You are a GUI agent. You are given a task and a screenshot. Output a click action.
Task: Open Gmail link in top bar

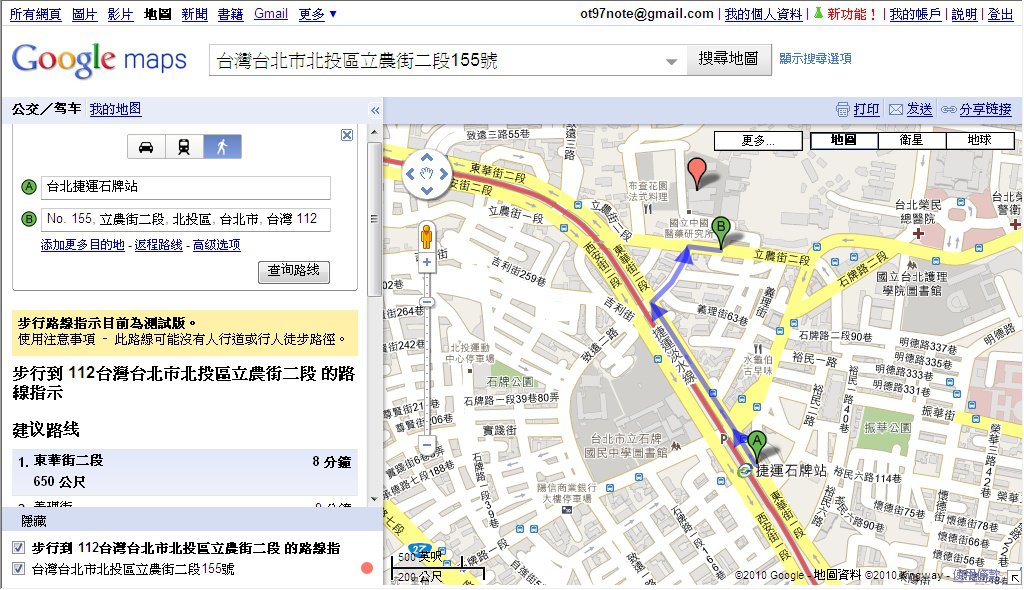click(271, 14)
